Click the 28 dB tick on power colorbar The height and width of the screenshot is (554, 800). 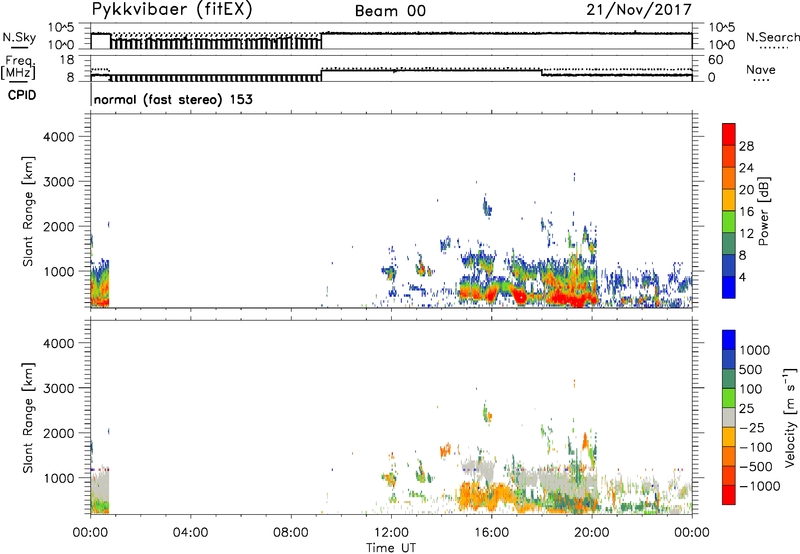(x=746, y=146)
